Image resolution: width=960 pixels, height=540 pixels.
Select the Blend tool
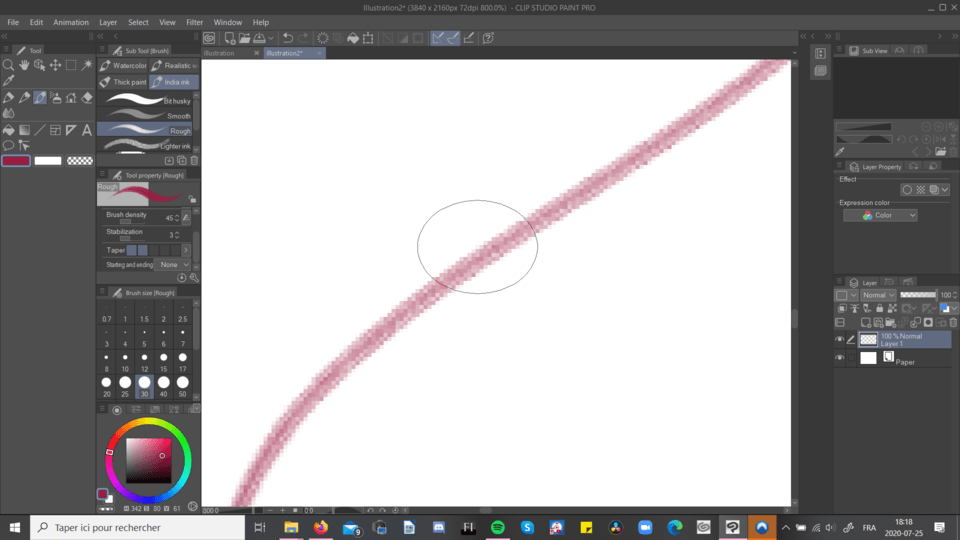coord(9,113)
